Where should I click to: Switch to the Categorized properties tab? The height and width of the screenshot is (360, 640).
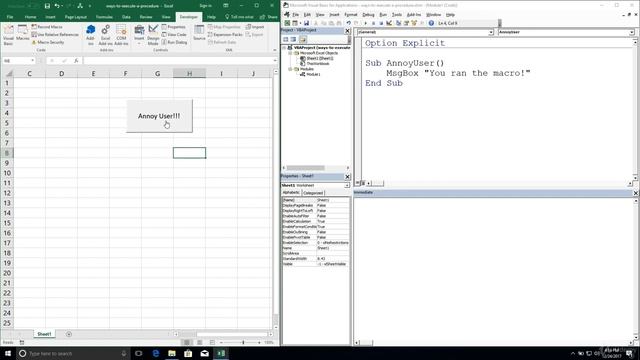313,193
